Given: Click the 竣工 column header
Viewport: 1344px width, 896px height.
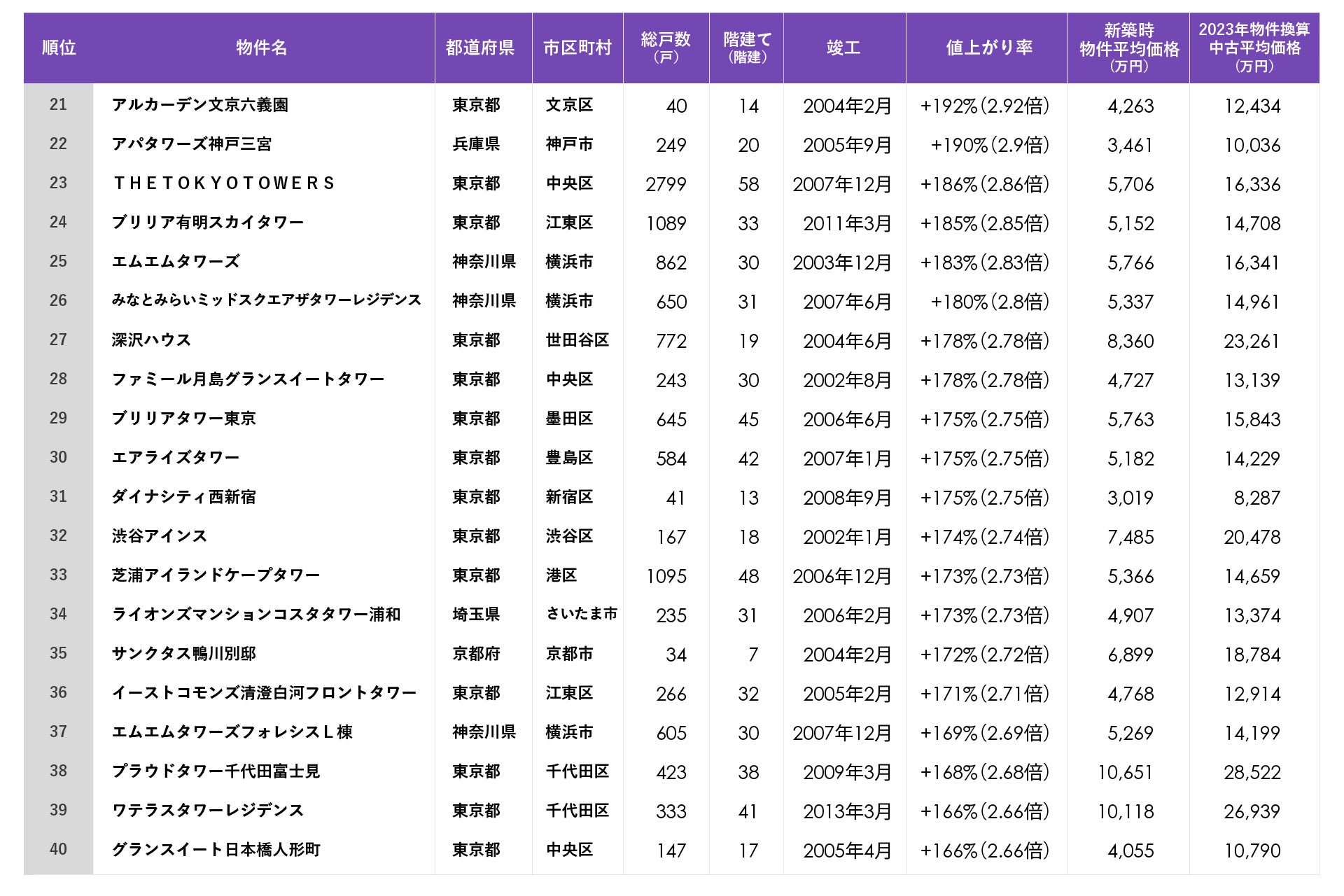Looking at the screenshot, I should pos(843,48).
